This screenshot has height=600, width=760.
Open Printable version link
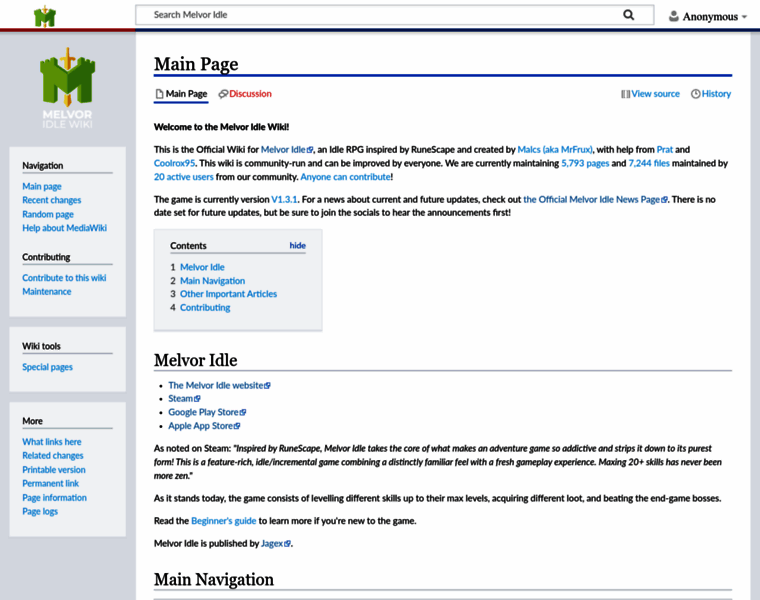click(x=54, y=470)
